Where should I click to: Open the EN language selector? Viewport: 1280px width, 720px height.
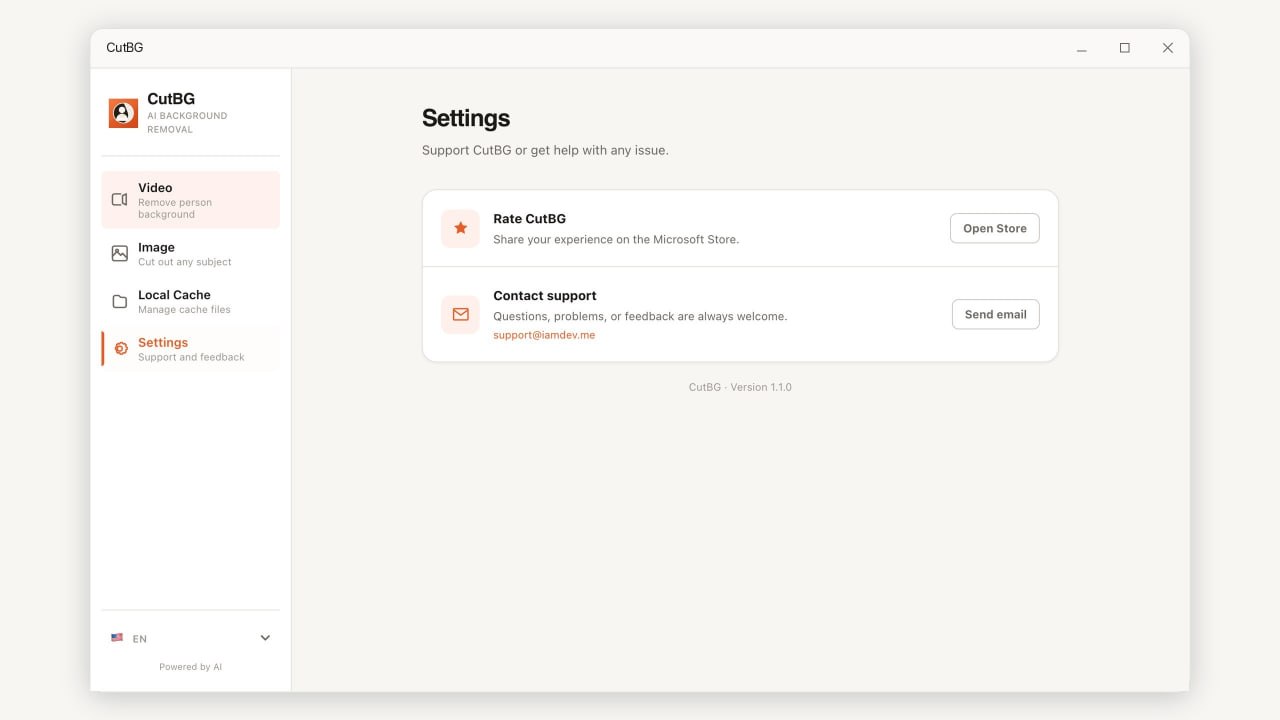(190, 638)
